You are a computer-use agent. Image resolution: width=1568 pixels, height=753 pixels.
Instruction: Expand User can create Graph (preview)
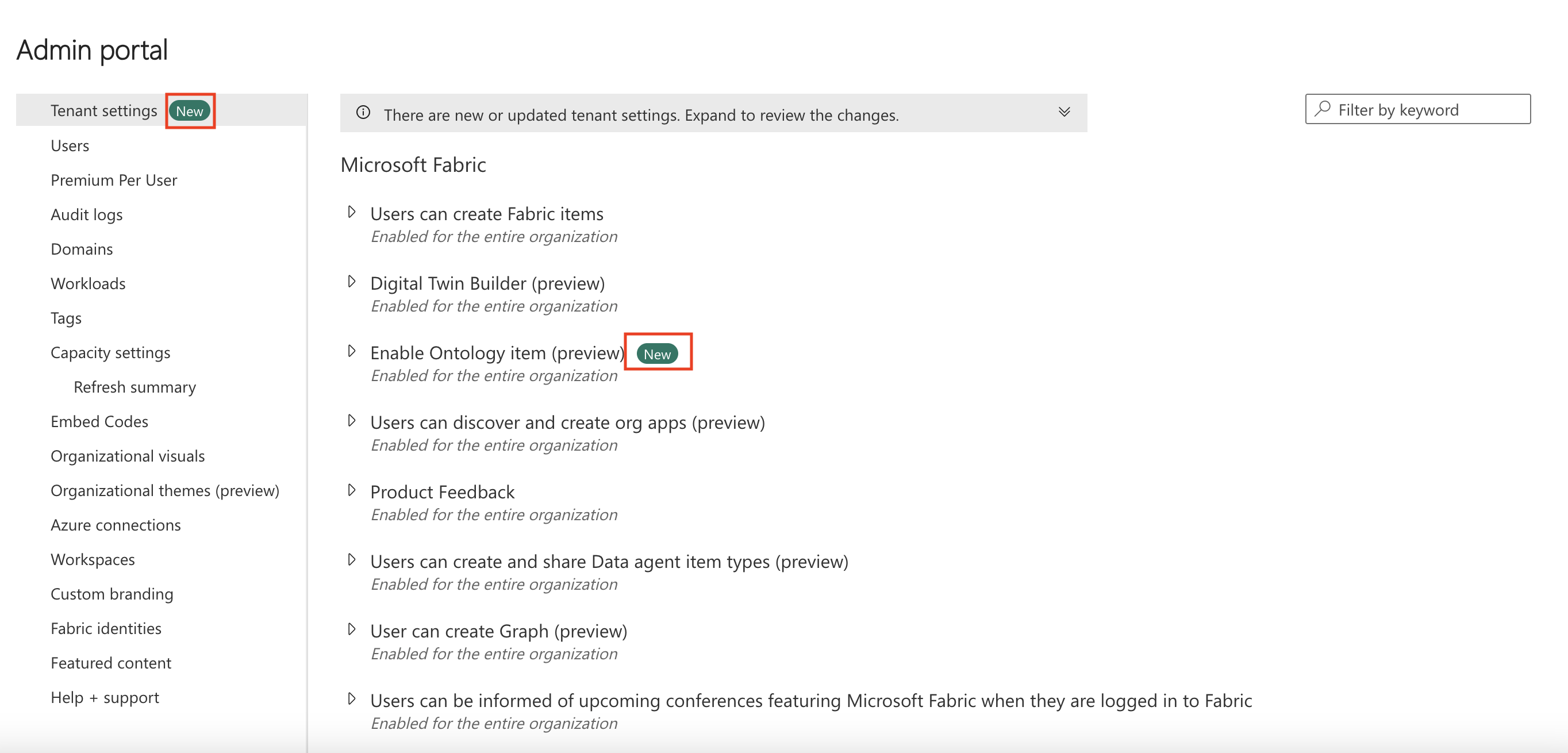click(x=352, y=629)
